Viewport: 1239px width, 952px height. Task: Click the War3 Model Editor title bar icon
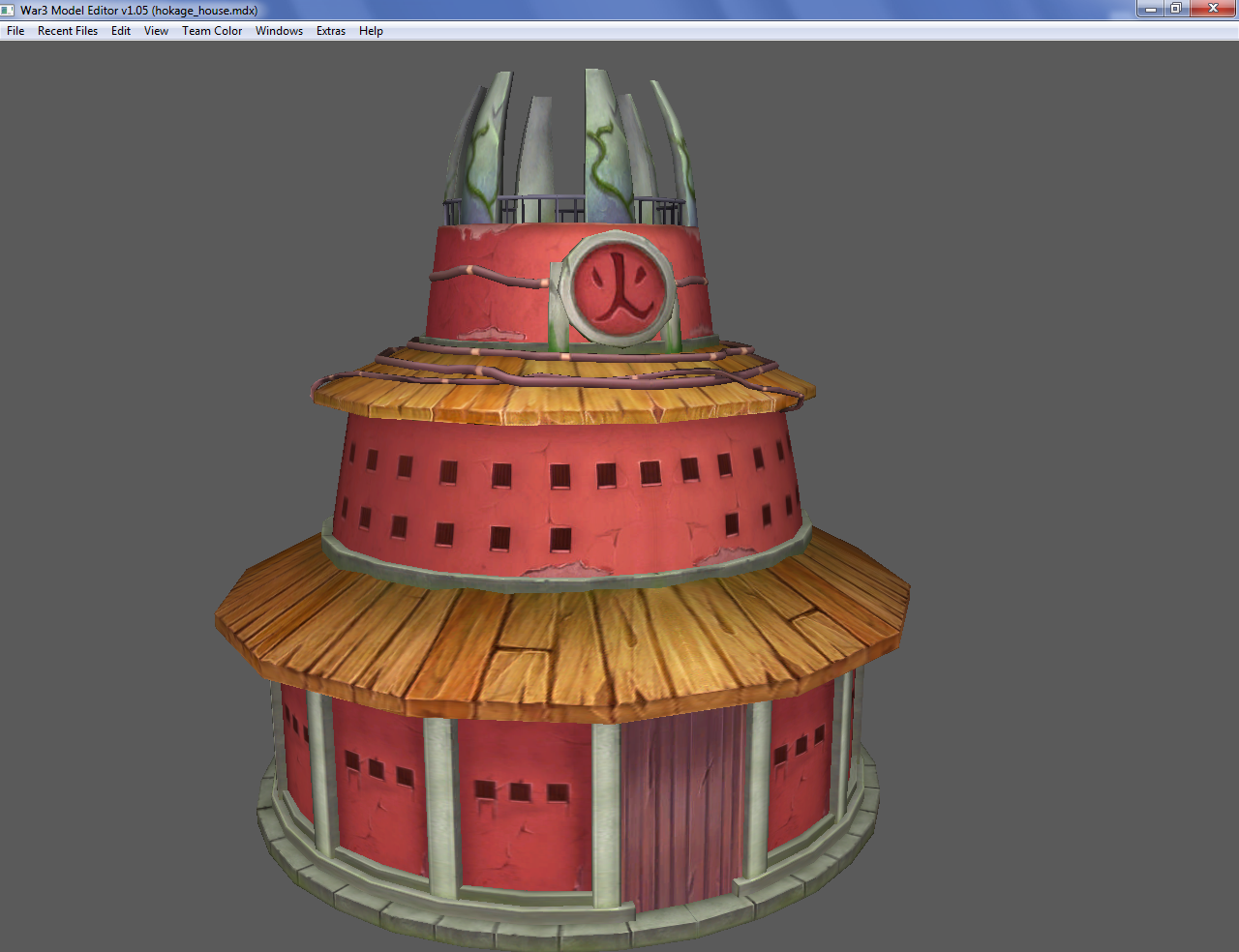tap(9, 10)
